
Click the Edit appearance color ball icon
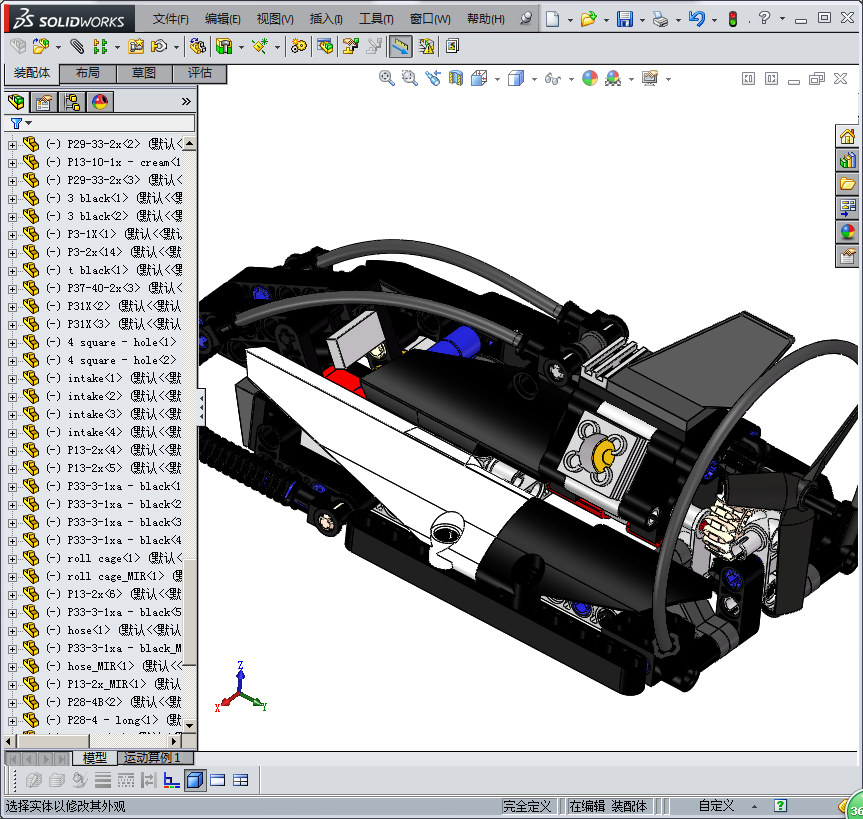click(x=590, y=78)
